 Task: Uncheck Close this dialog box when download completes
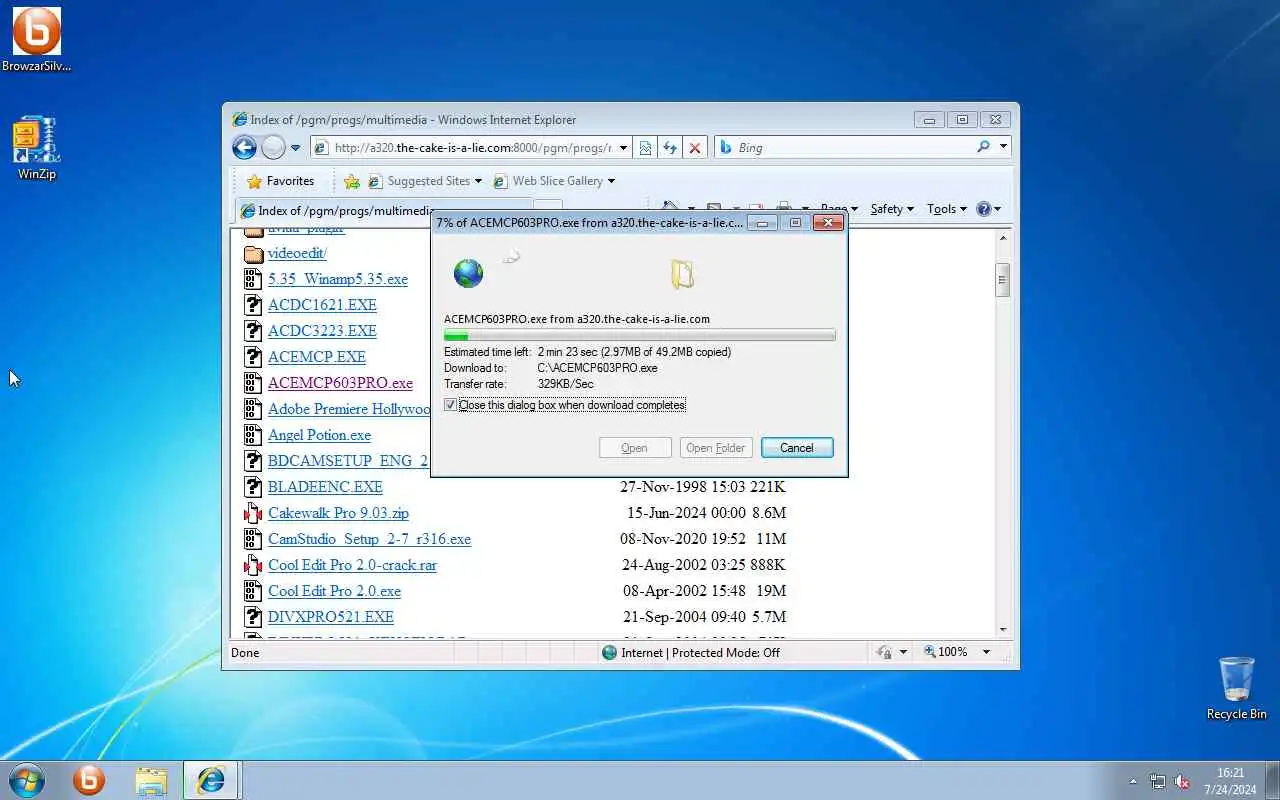coord(450,405)
